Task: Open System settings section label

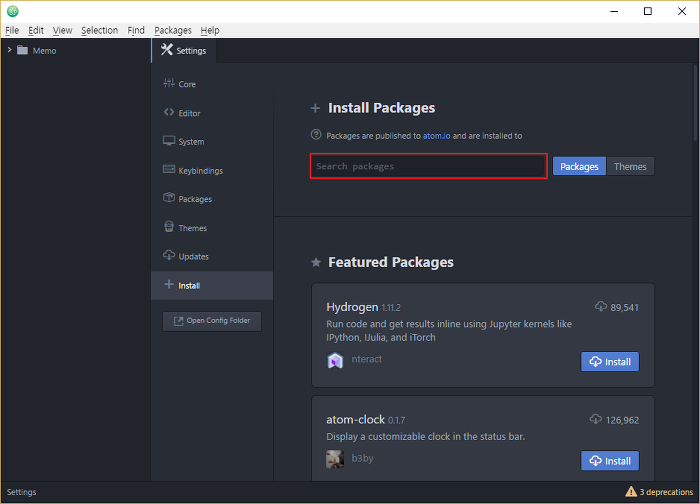Action: coord(192,142)
